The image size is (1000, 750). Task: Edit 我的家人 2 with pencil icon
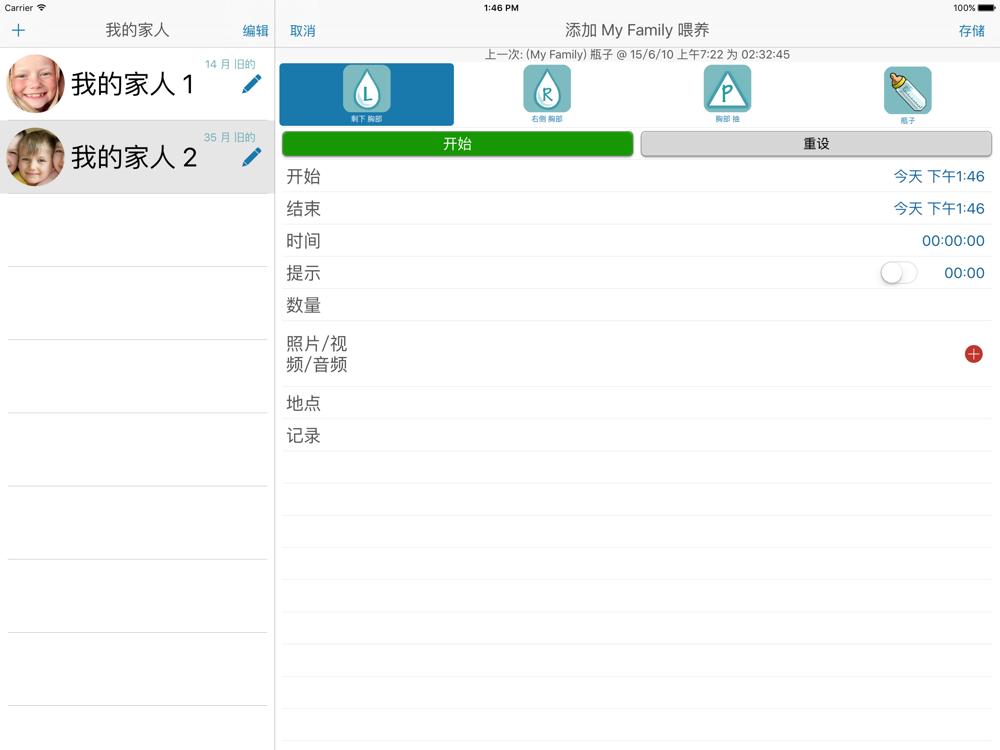coord(252,158)
